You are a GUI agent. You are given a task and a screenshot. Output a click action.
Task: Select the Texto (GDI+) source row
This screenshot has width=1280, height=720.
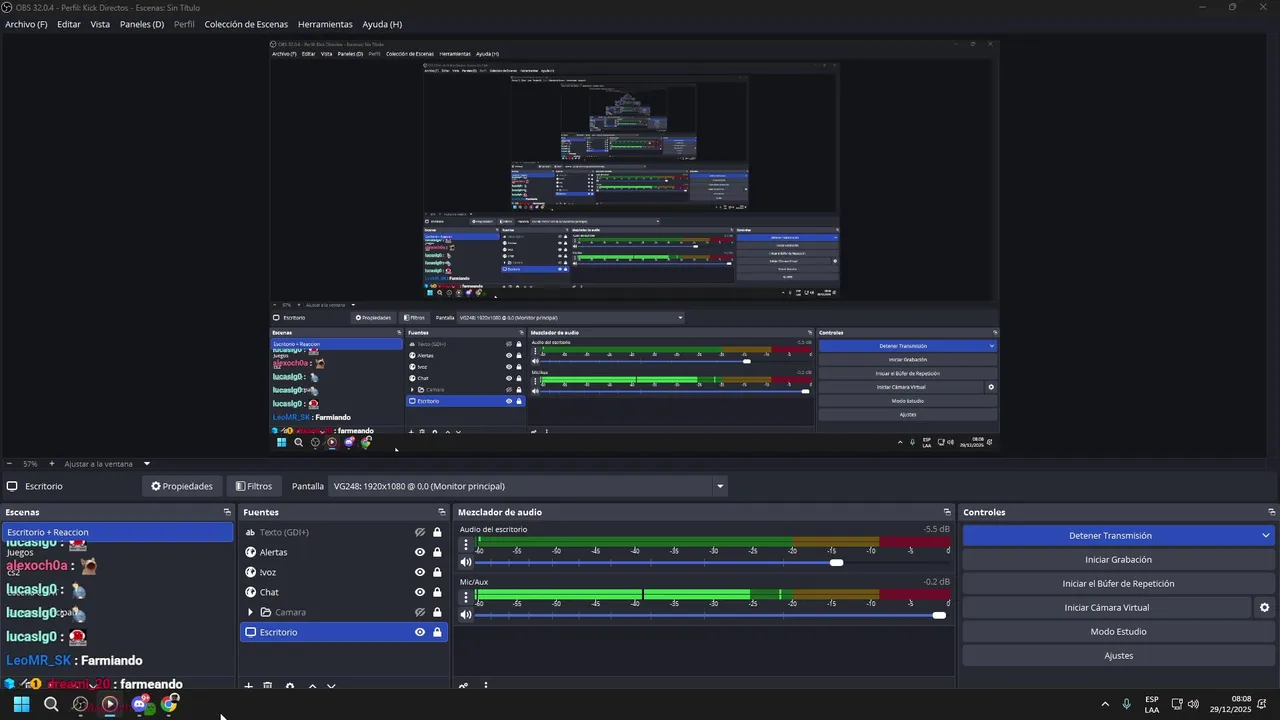[x=343, y=532]
